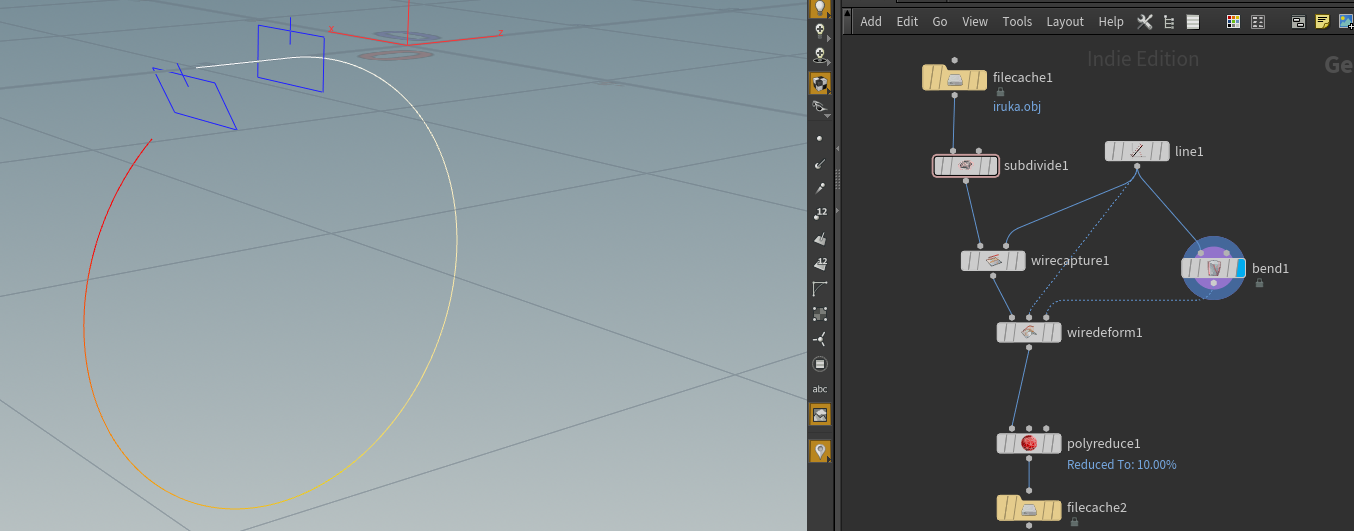Select the line1 node
Image resolution: width=1354 pixels, height=531 pixels.
tap(1137, 151)
